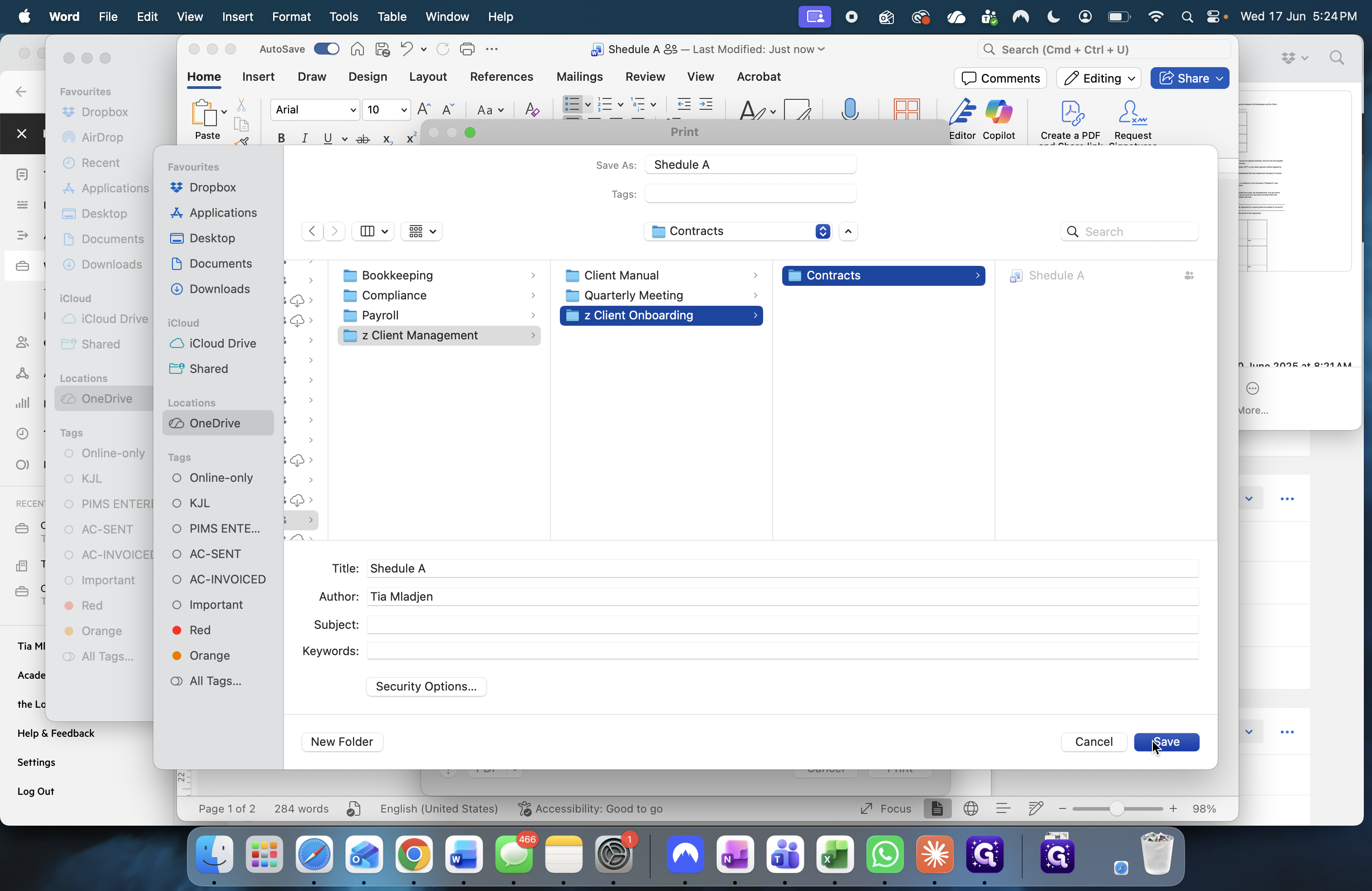
Task: Click the Increase Indent icon
Action: 706,104
